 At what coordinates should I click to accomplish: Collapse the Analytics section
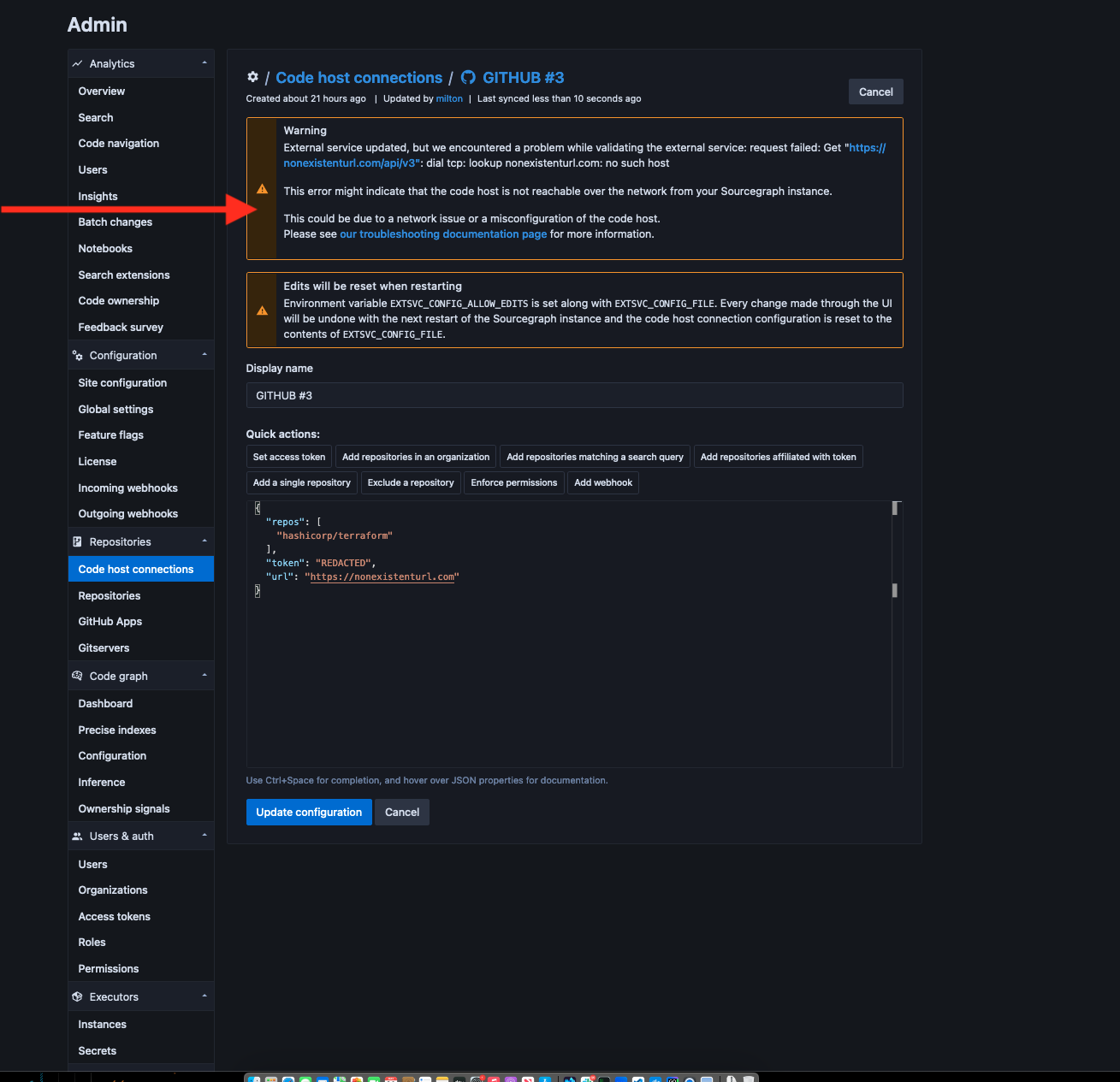204,63
